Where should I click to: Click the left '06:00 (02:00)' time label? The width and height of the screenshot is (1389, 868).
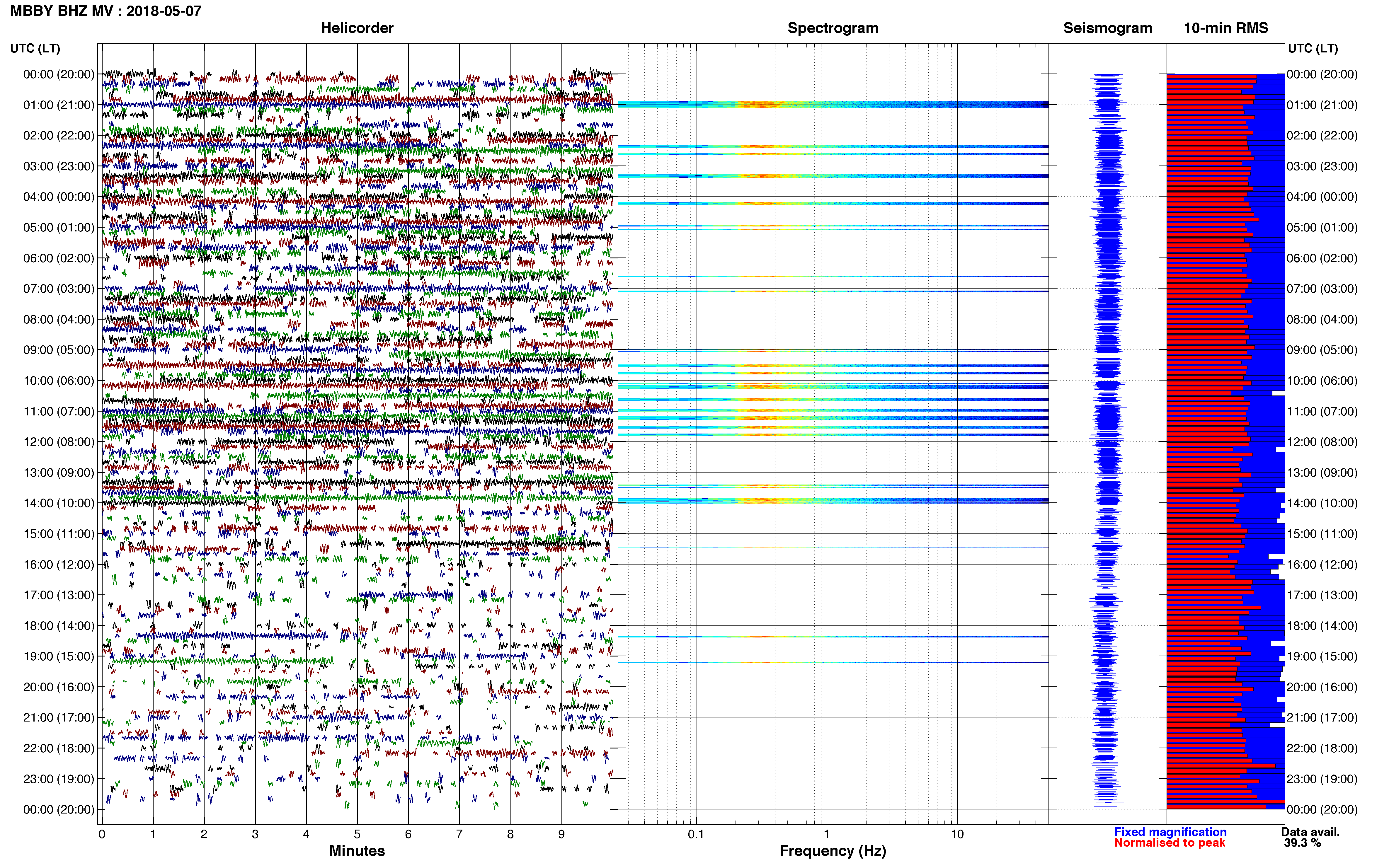[59, 258]
